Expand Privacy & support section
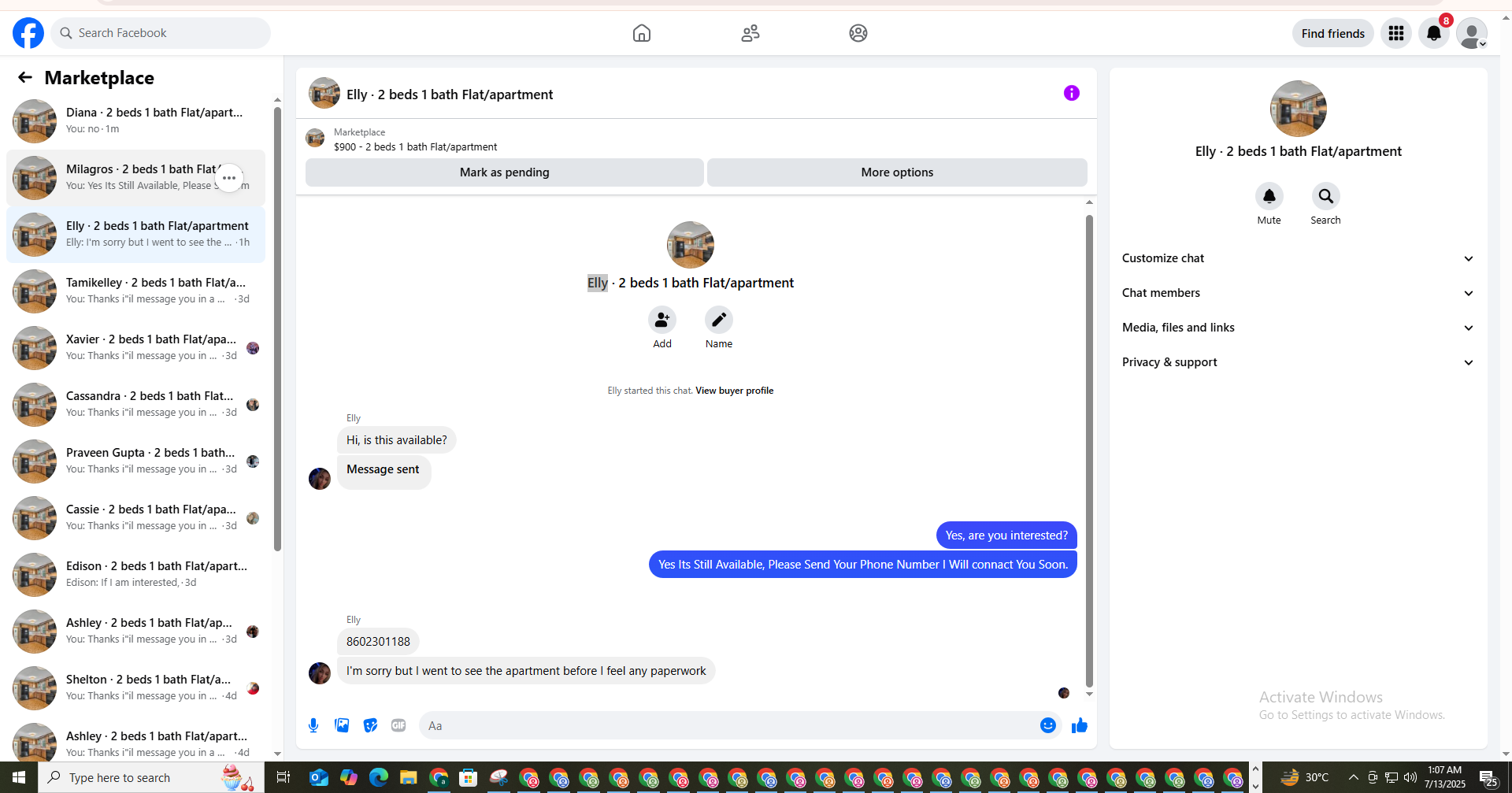 pyautogui.click(x=1299, y=362)
